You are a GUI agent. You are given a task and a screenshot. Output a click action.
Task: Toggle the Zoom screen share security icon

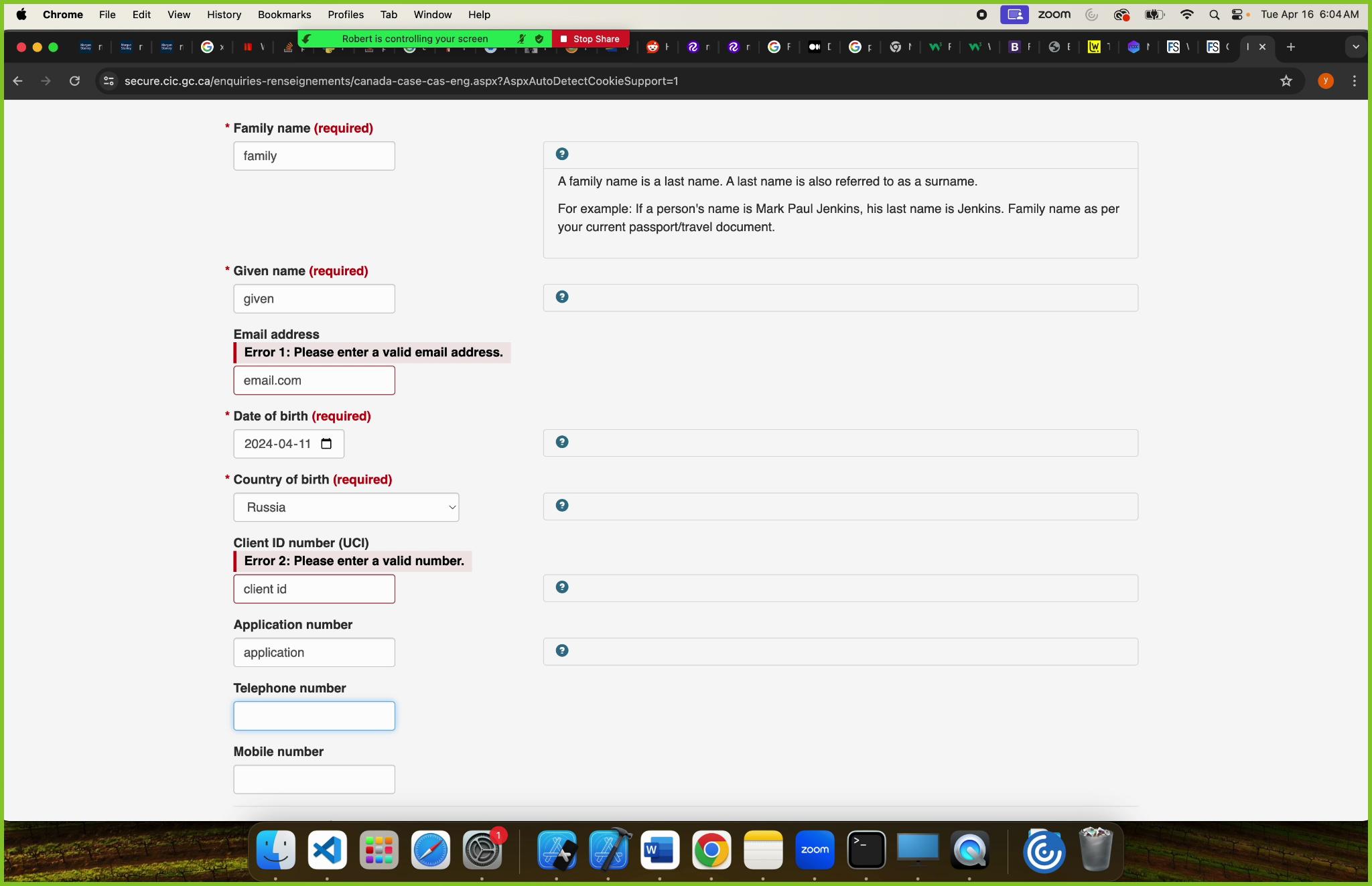(x=541, y=39)
